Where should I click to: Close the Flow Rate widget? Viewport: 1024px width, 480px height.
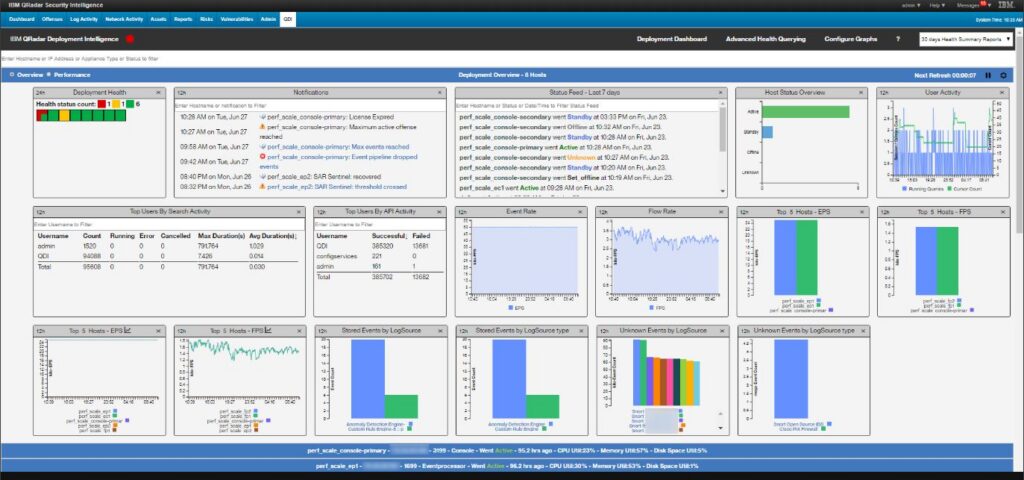click(x=722, y=212)
